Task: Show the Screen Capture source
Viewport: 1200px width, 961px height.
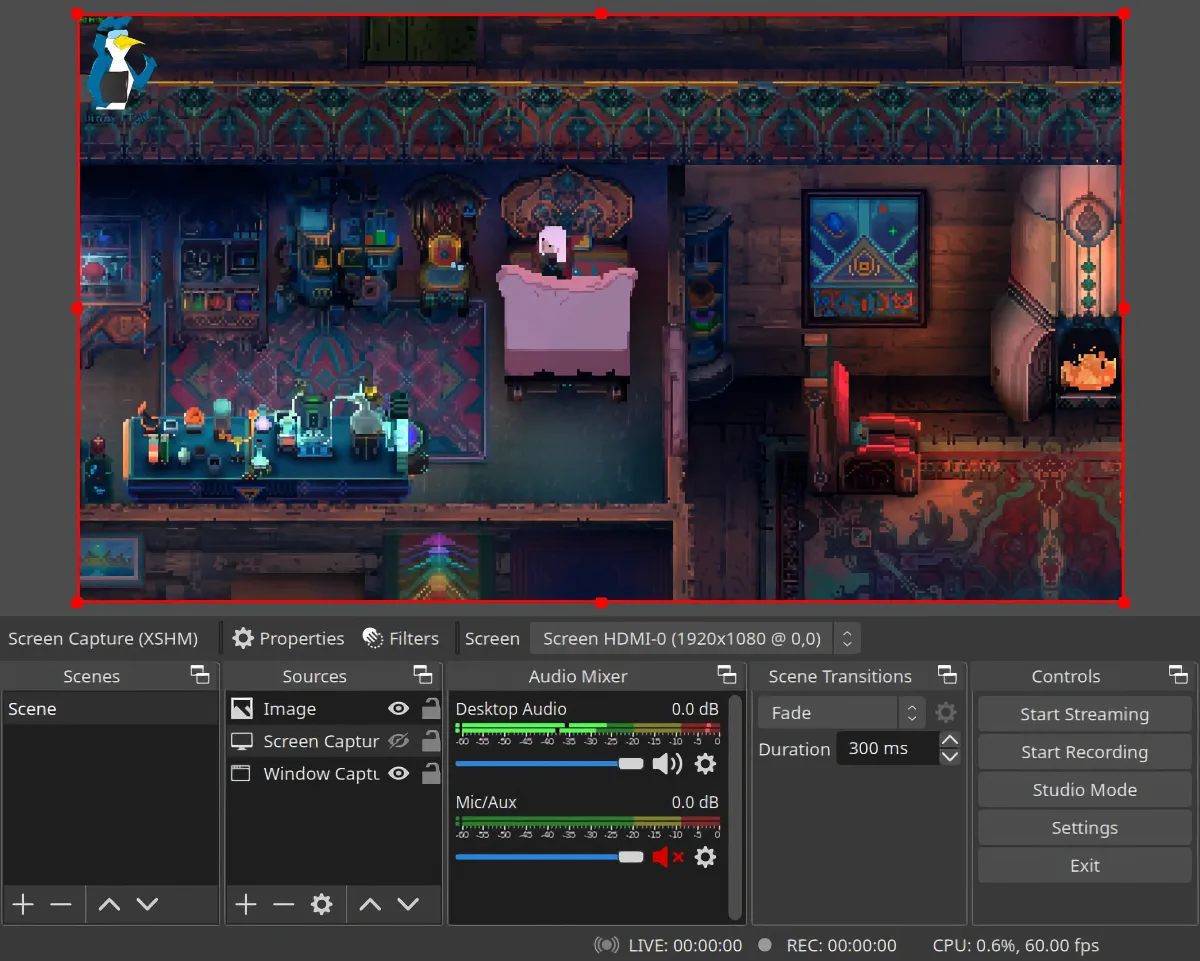Action: click(399, 741)
